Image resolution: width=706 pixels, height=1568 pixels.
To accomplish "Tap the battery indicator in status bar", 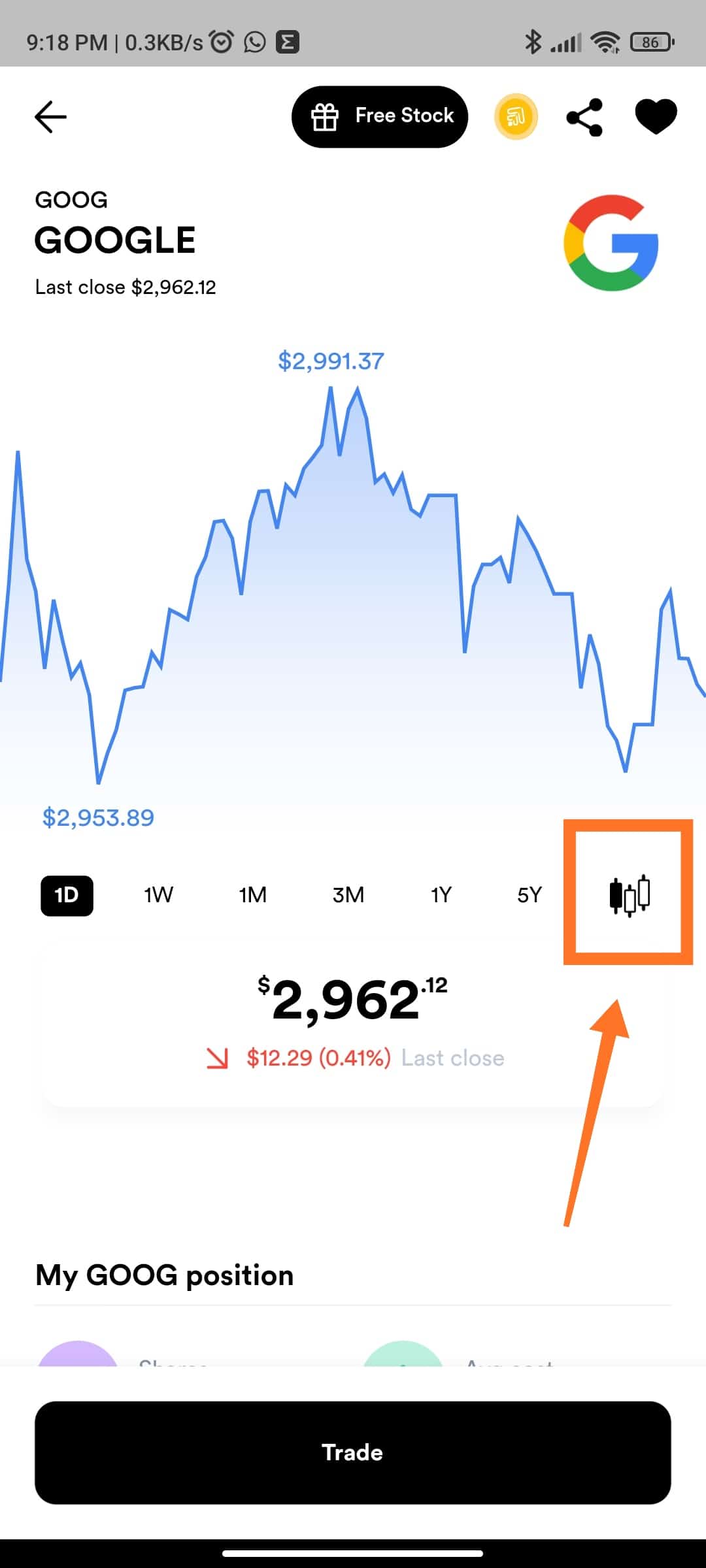I will (652, 42).
